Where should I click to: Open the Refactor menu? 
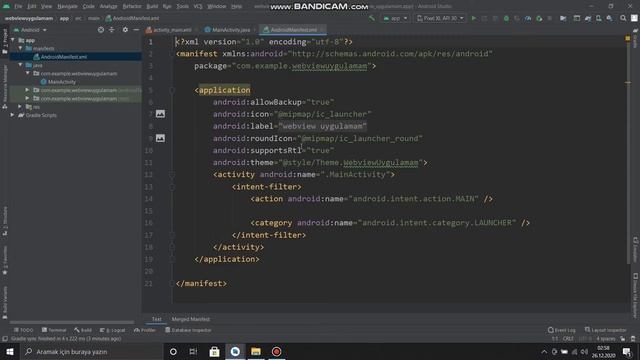132,6
